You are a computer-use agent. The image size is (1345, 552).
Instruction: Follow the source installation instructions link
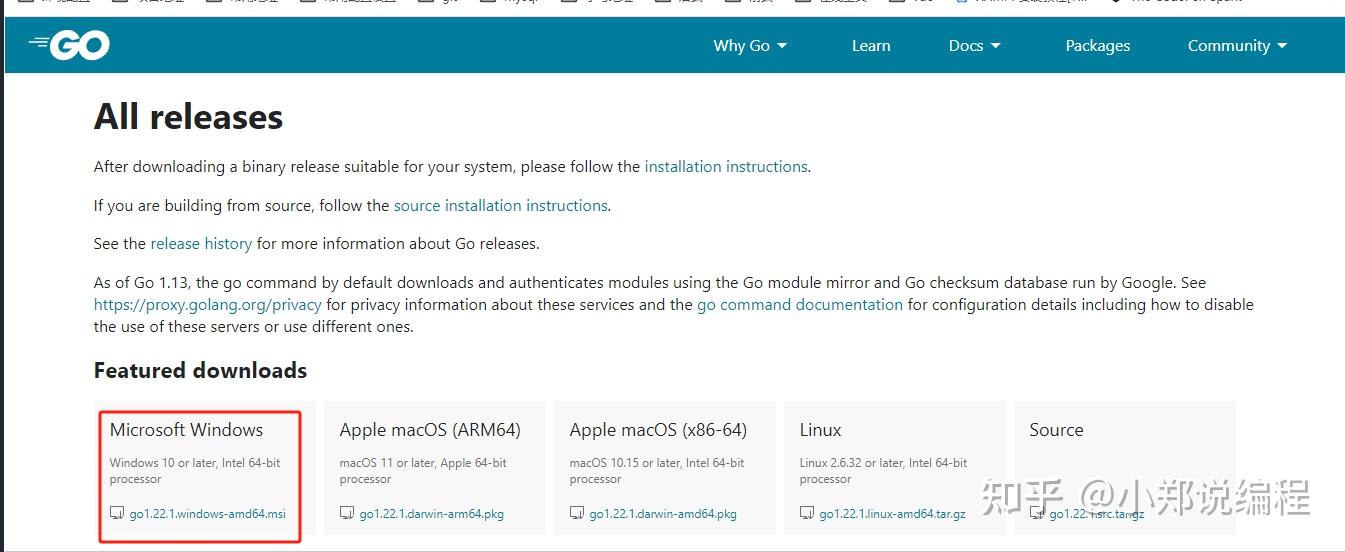[500, 206]
